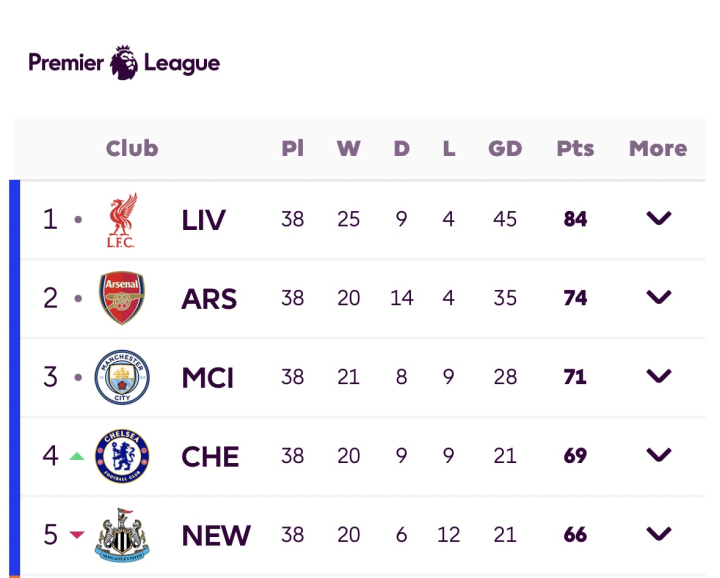720x578 pixels.
Task: Click Chelsea's green position-up arrow
Action: (77, 456)
